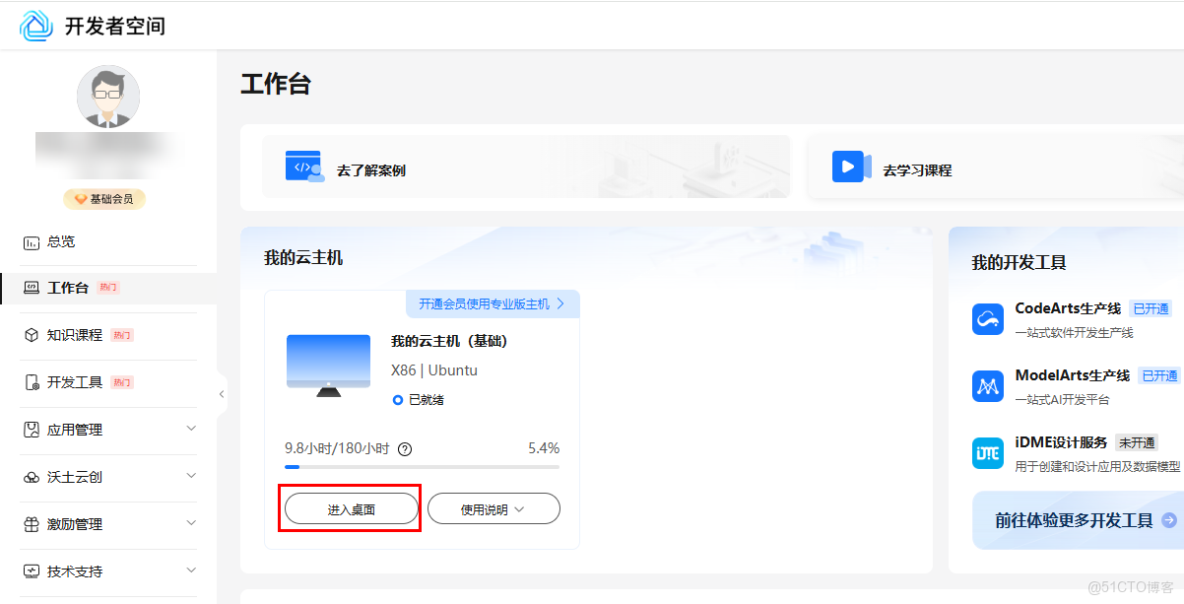Click the 开发者空间 logo icon
Viewport: 1184px width, 604px height.
(34, 25)
